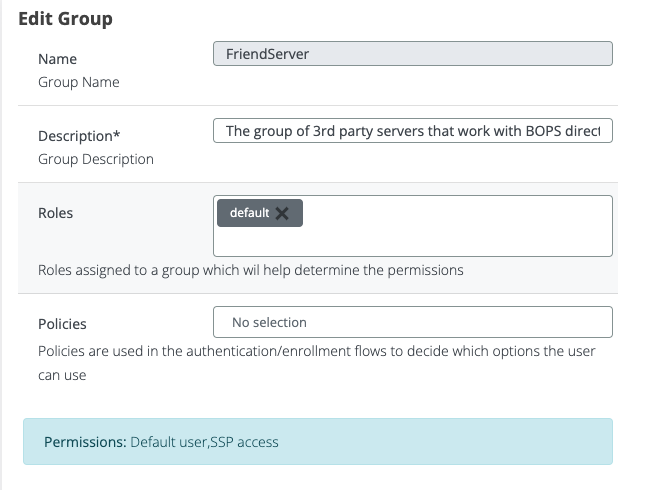Click the Policies field label
This screenshot has height=490, width=657.
(62, 324)
